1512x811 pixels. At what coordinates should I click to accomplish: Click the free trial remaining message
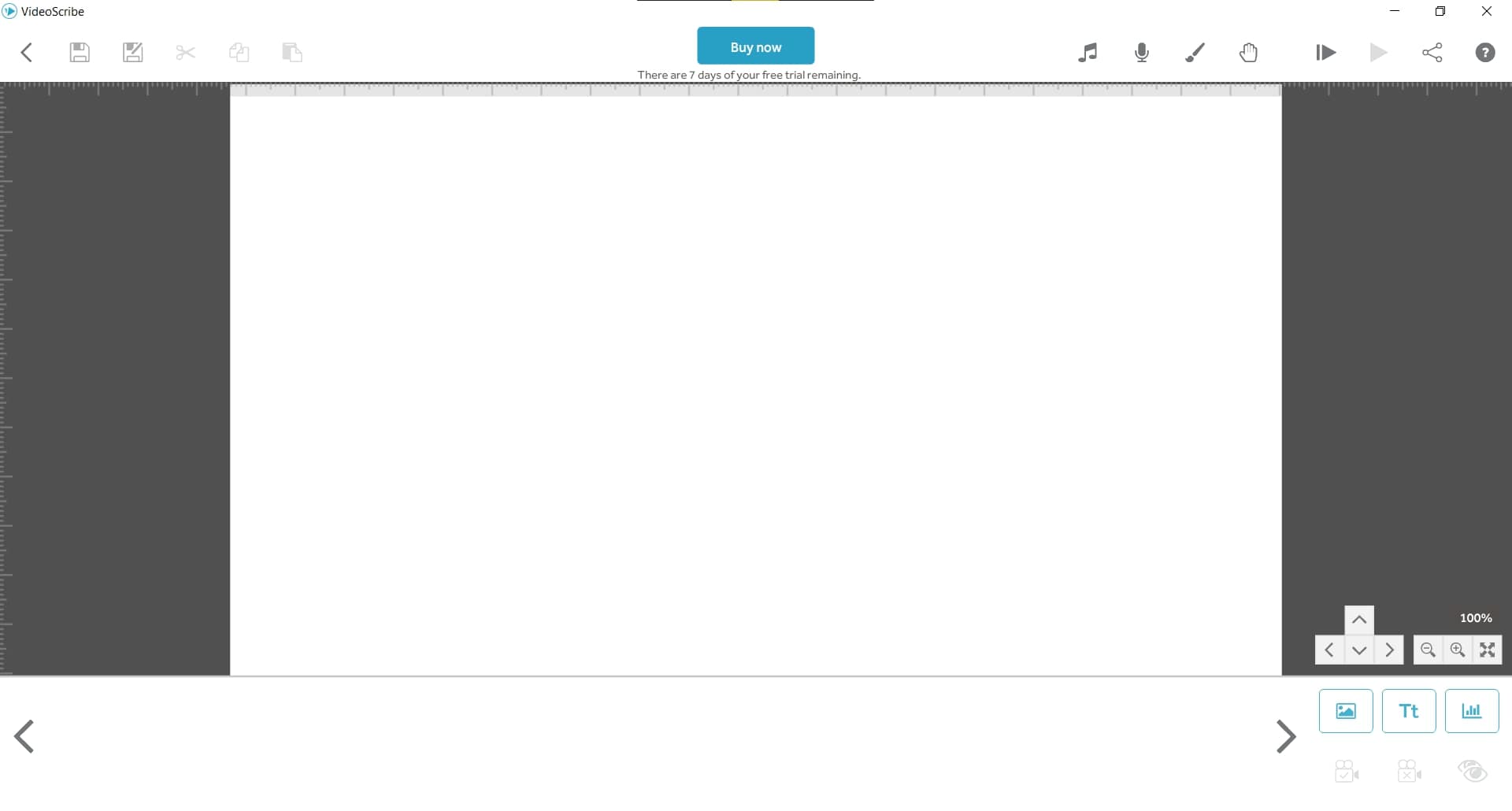pyautogui.click(x=749, y=76)
